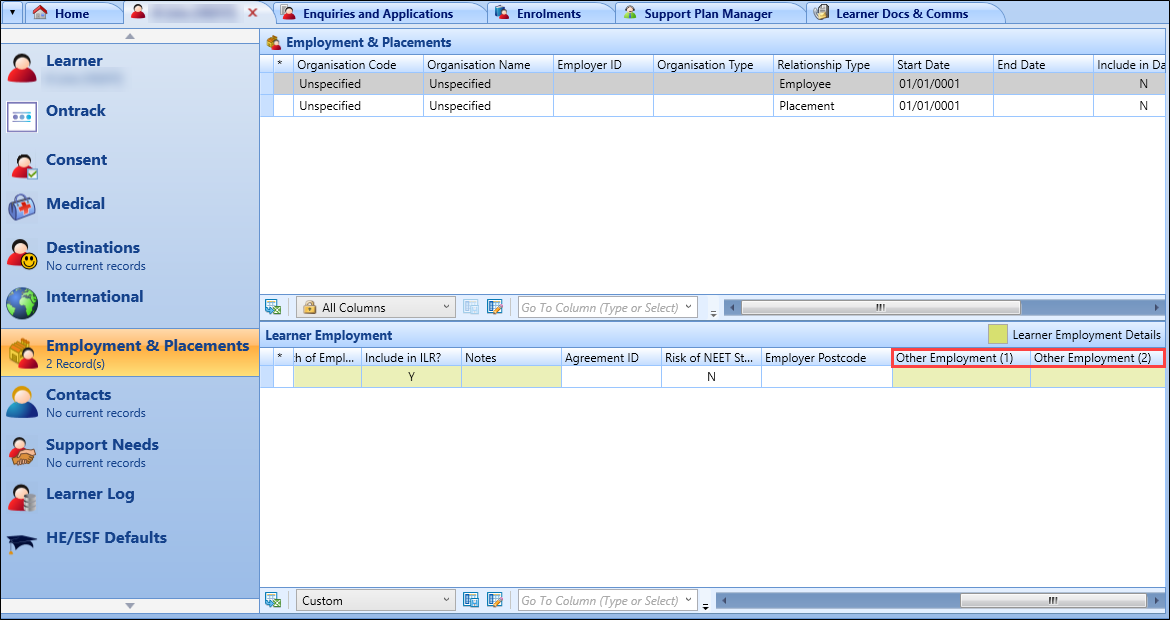Sort by Organisation Code column header
The height and width of the screenshot is (620, 1170).
click(358, 65)
